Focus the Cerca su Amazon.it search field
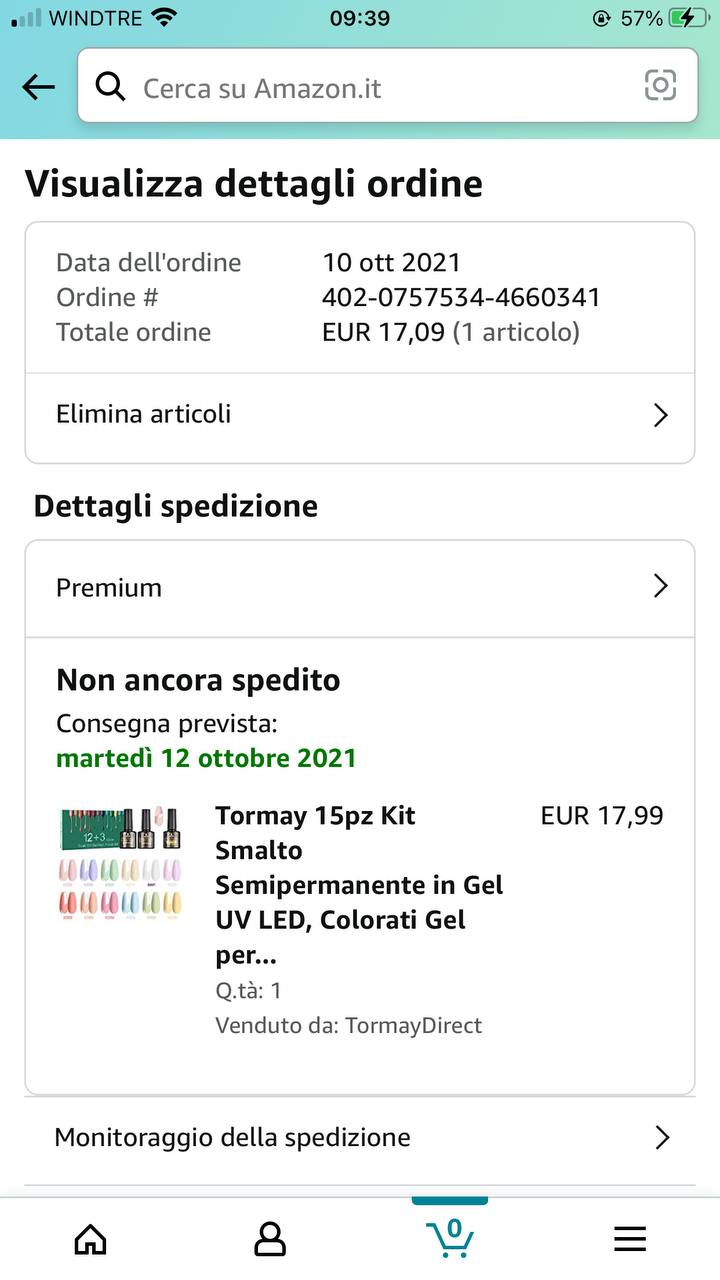 click(x=380, y=88)
